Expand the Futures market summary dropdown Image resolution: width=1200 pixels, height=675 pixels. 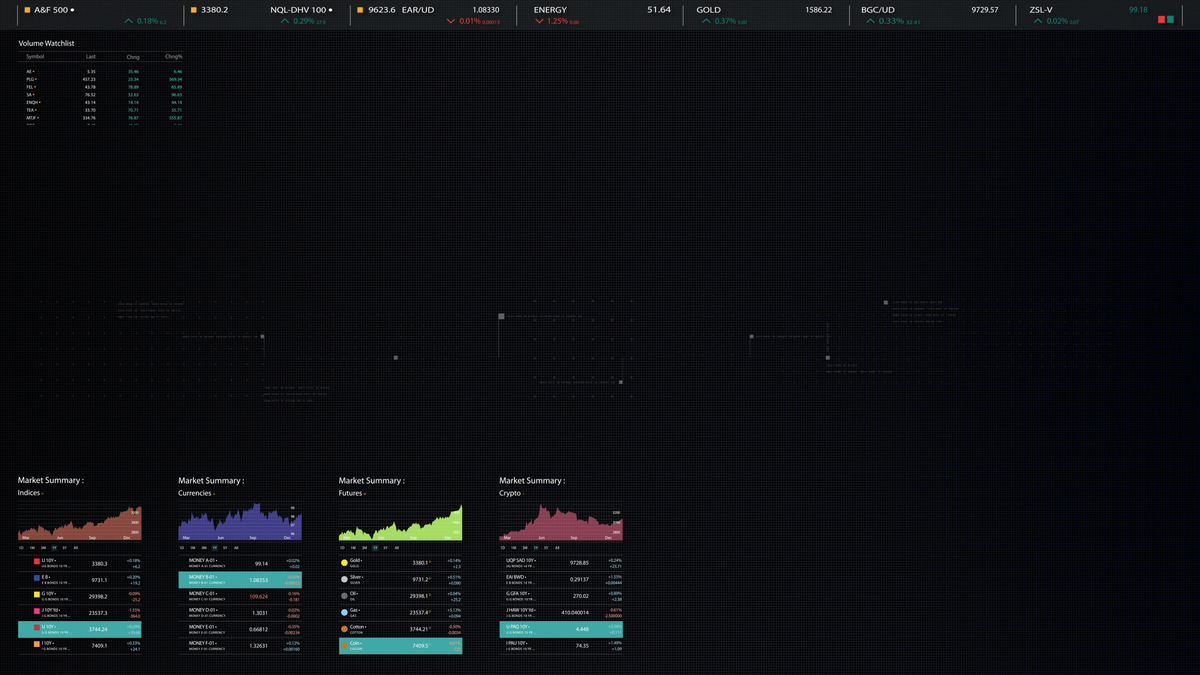(x=365, y=494)
